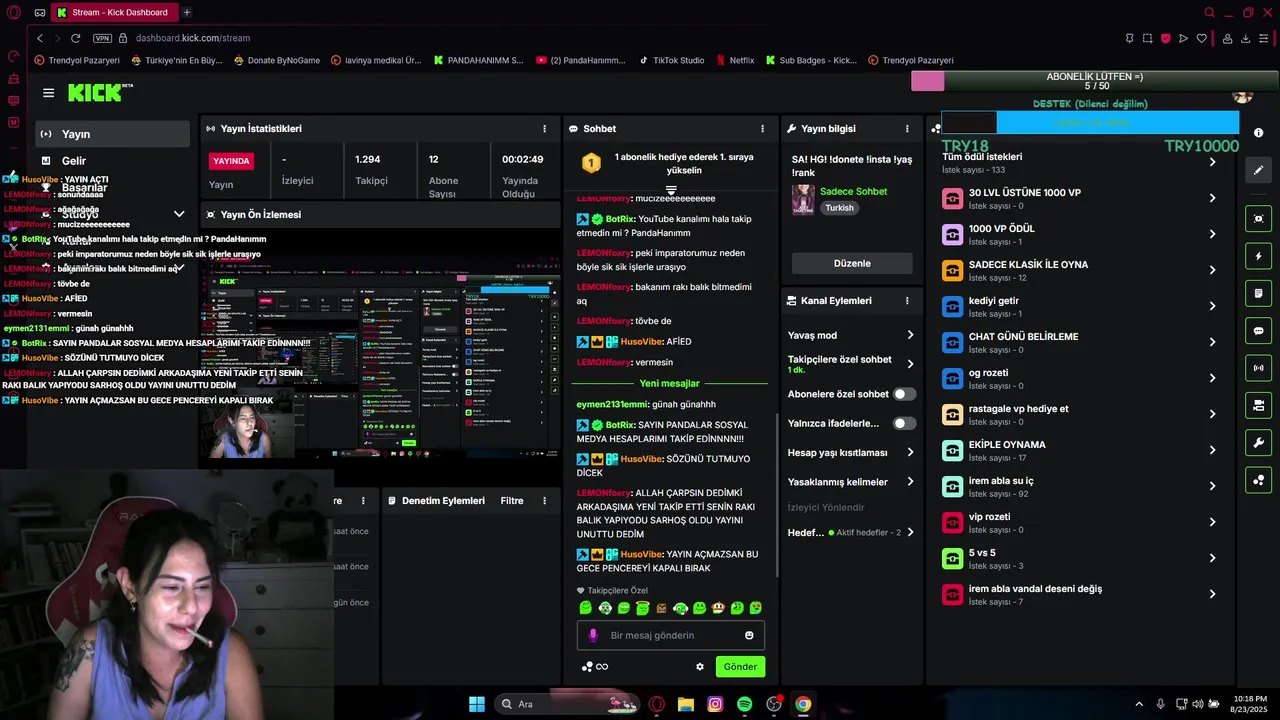Click the Filtre button in Denetim Eylemleri
The height and width of the screenshot is (720, 1280).
click(512, 501)
